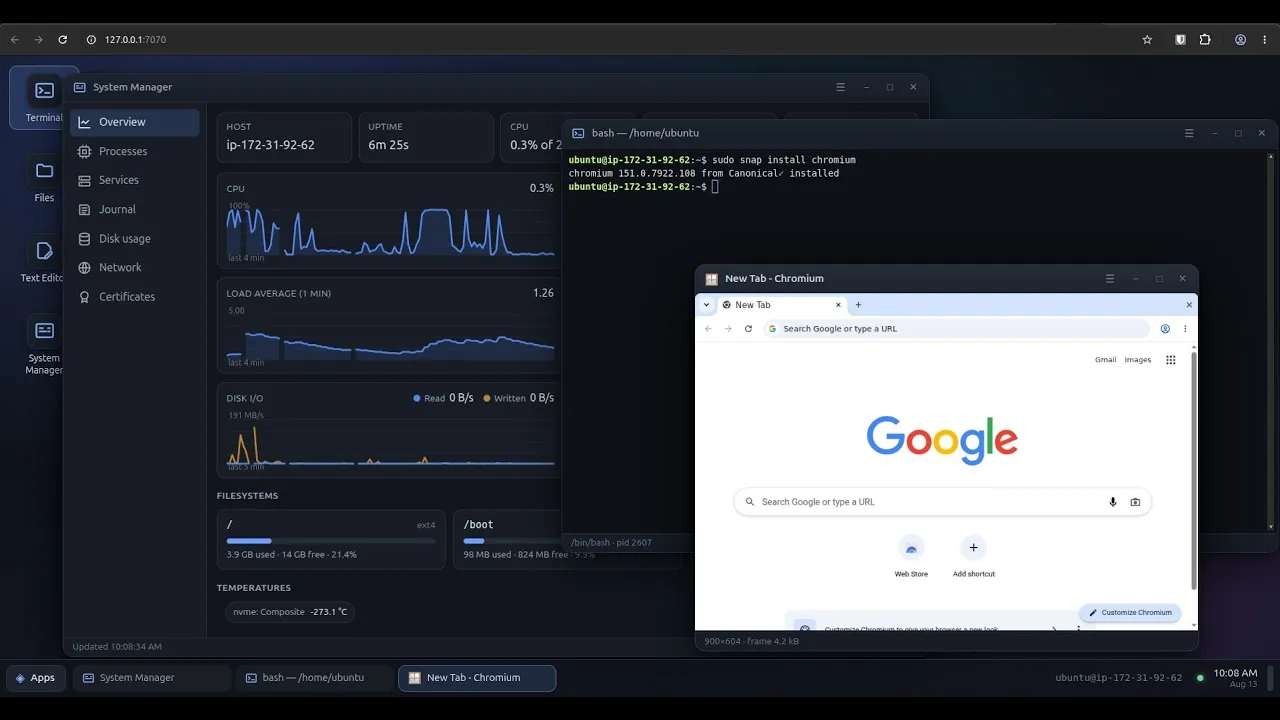Click the Customize Chromium button
This screenshot has height=720, width=1280.
[1130, 612]
